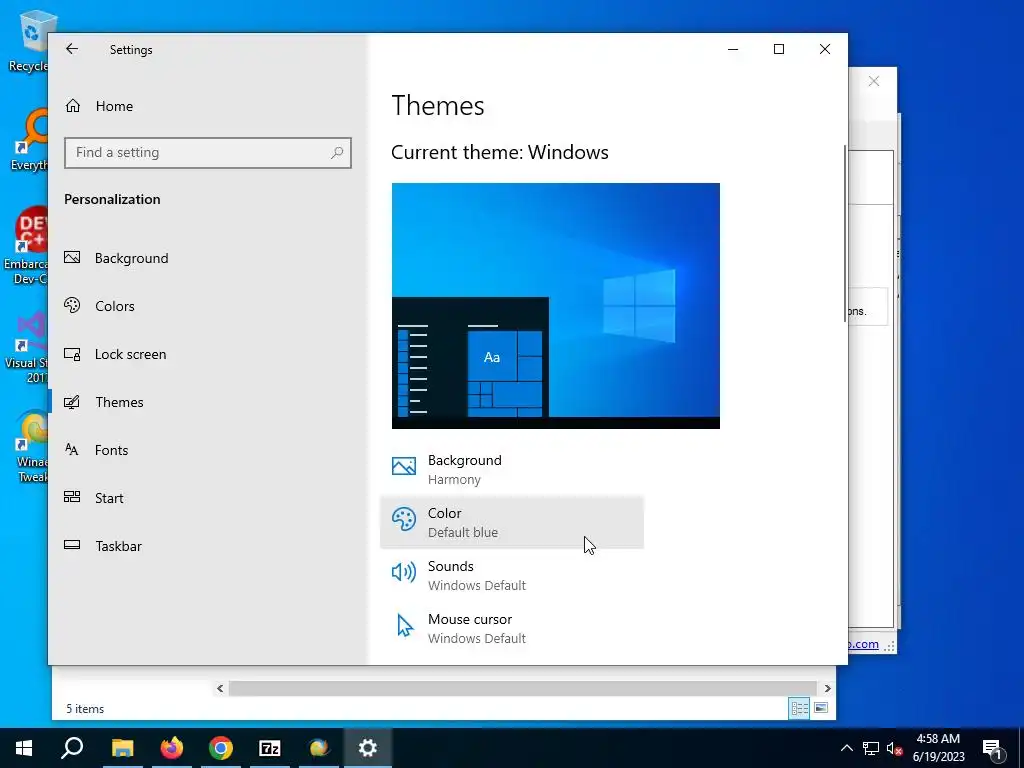Click the Fonts icon in sidebar
This screenshot has width=1024, height=768.
(x=72, y=449)
